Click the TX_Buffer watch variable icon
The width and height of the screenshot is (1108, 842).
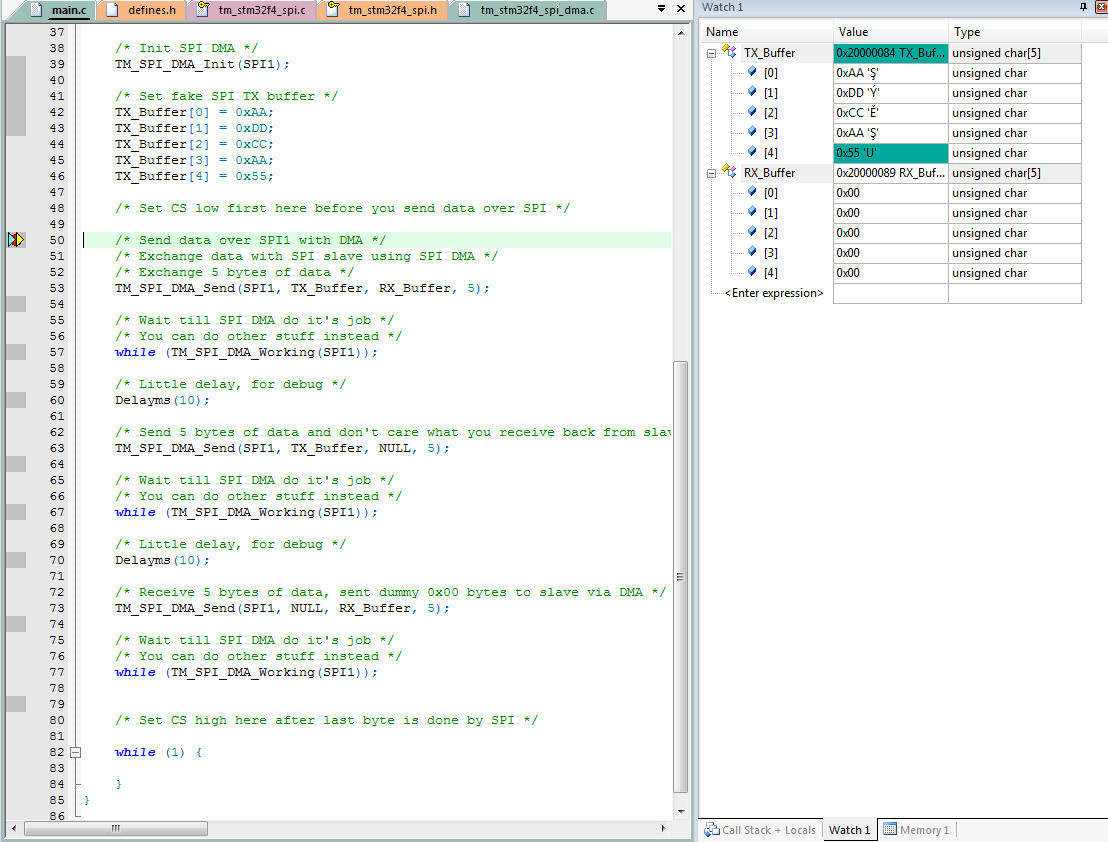pyautogui.click(x=731, y=52)
